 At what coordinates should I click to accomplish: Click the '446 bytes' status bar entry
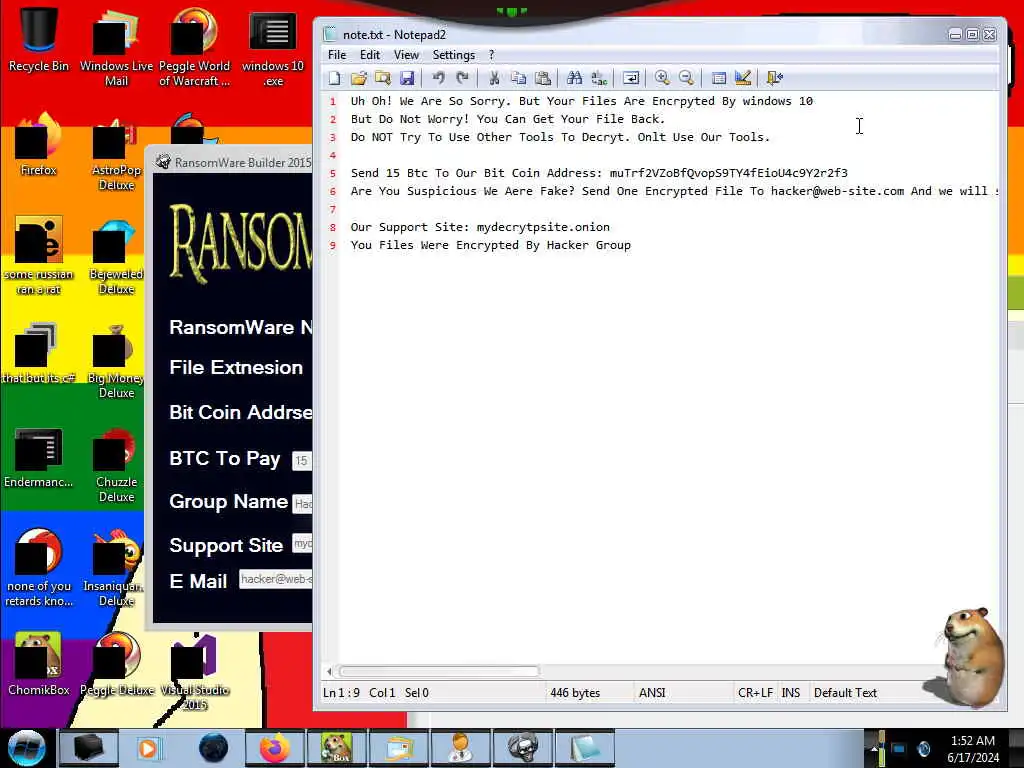575,693
